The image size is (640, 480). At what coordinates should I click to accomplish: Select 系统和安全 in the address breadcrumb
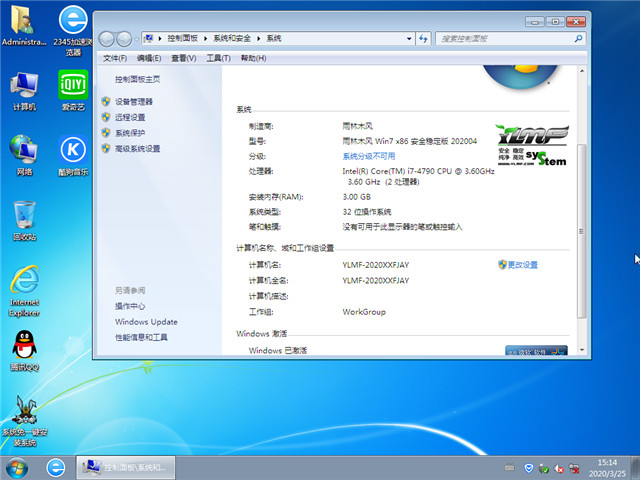pos(232,38)
